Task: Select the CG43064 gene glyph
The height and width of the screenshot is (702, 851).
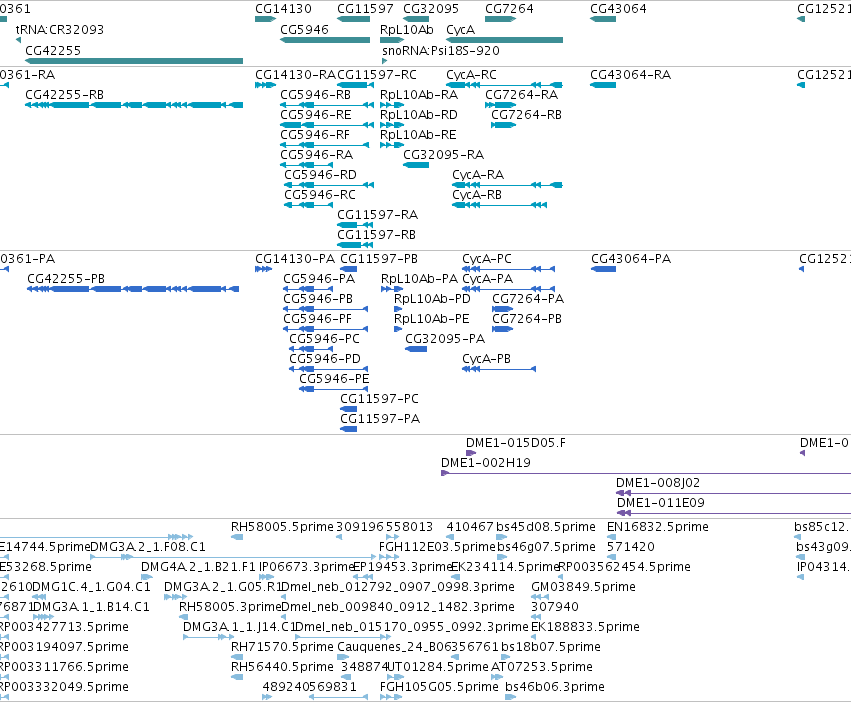Action: 603,19
